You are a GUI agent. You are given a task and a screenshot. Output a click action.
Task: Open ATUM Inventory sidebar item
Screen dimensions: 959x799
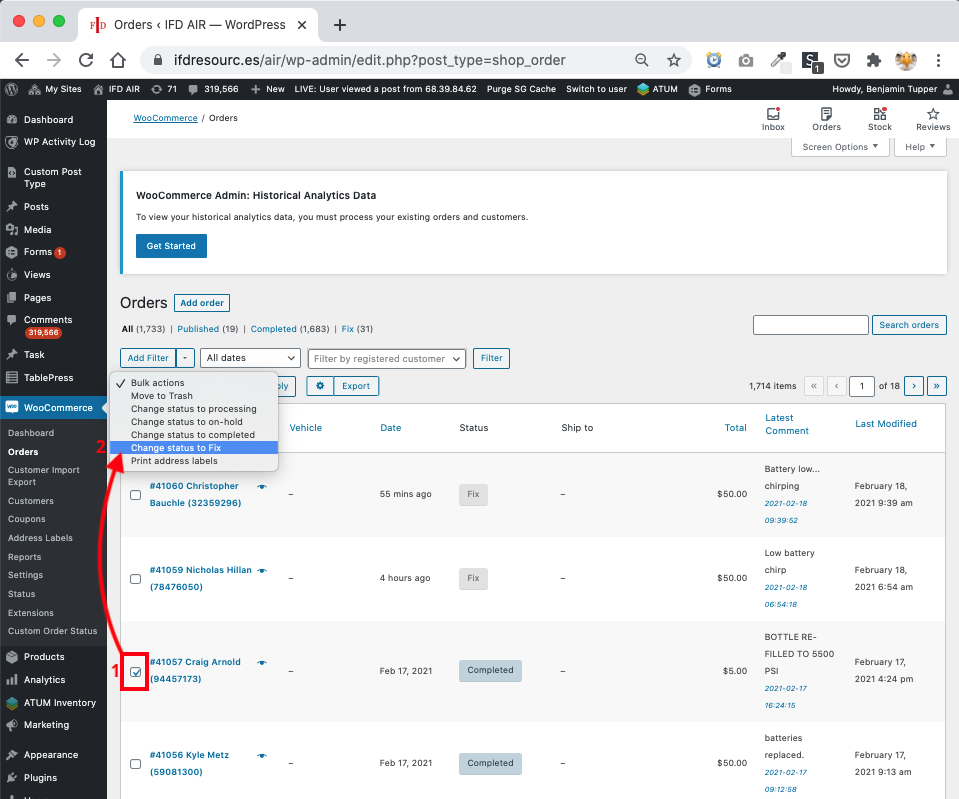point(59,702)
